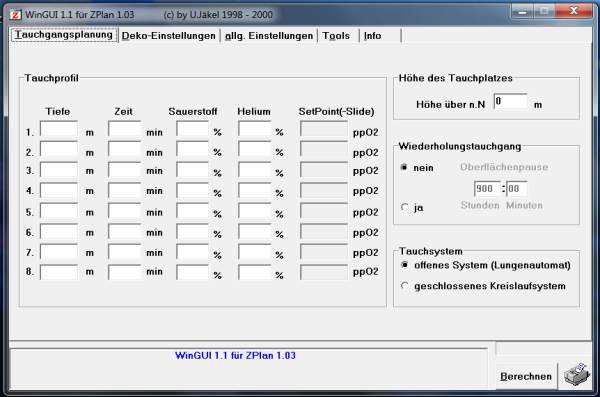The image size is (600, 397).
Task: Click the row 8 Tiefe field
Action: click(x=59, y=272)
